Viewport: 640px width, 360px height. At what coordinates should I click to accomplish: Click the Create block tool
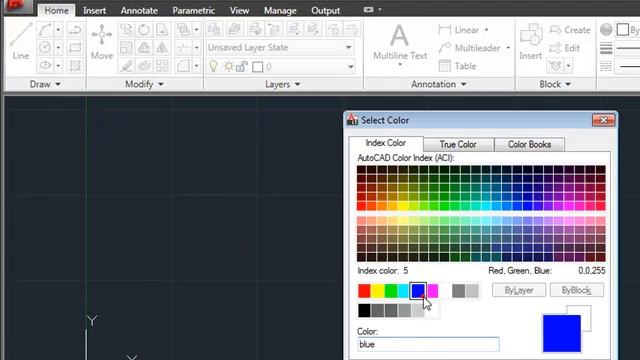[x=570, y=30]
